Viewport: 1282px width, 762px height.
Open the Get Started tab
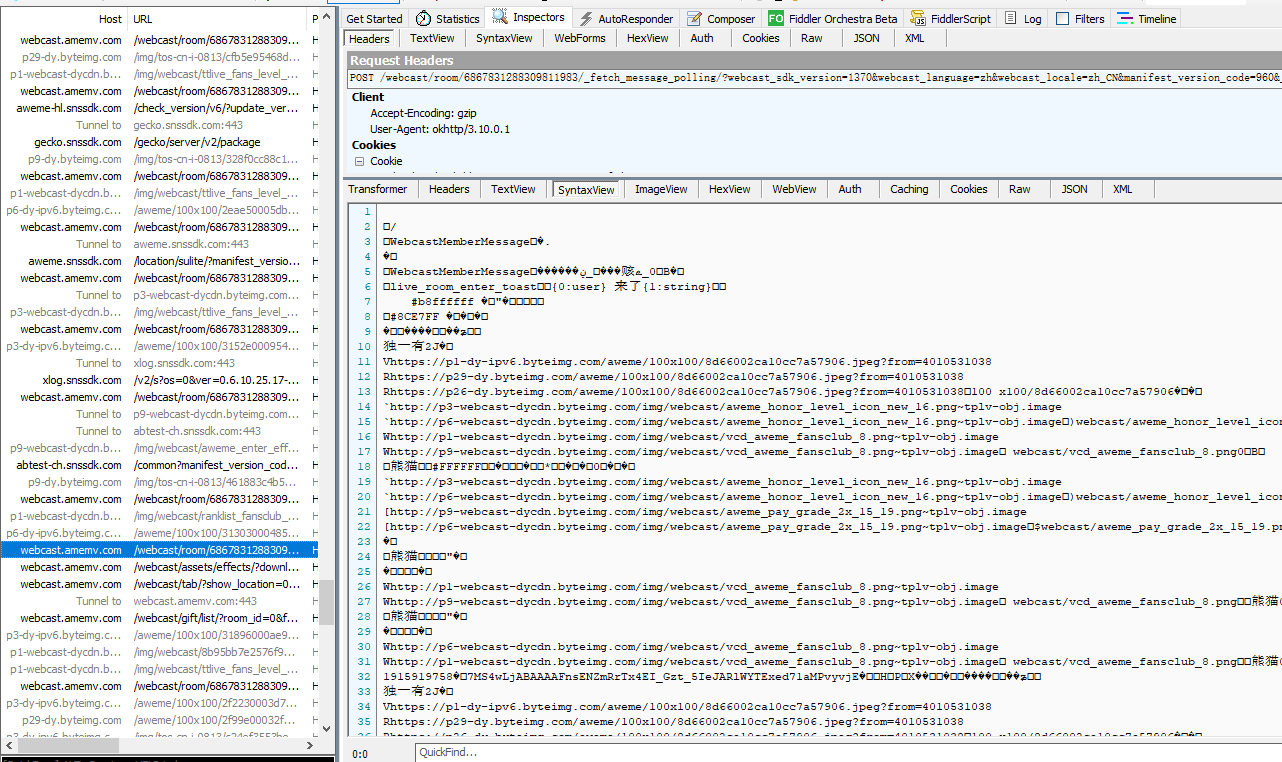click(x=374, y=18)
